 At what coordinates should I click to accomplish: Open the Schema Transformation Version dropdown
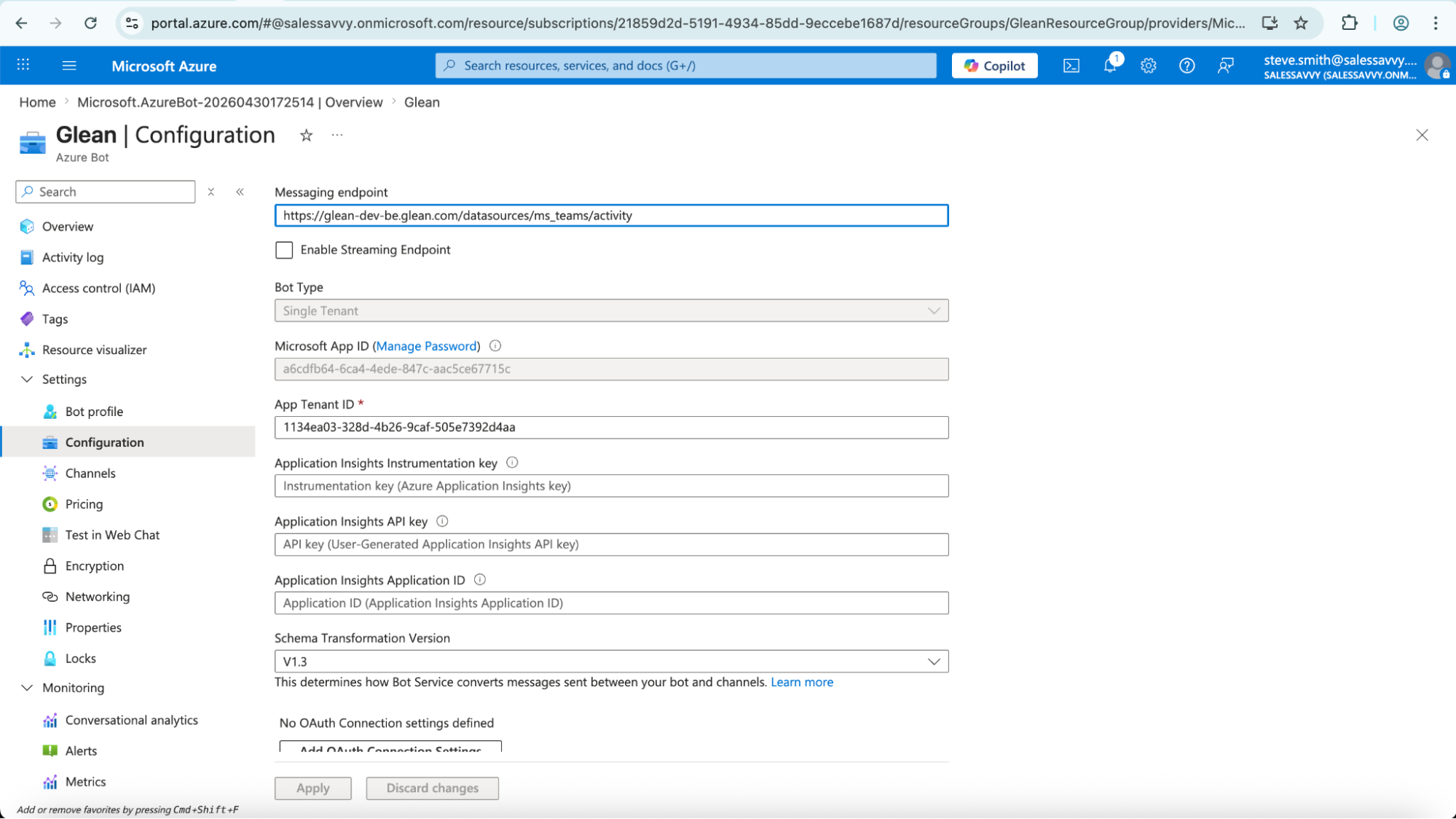point(611,662)
